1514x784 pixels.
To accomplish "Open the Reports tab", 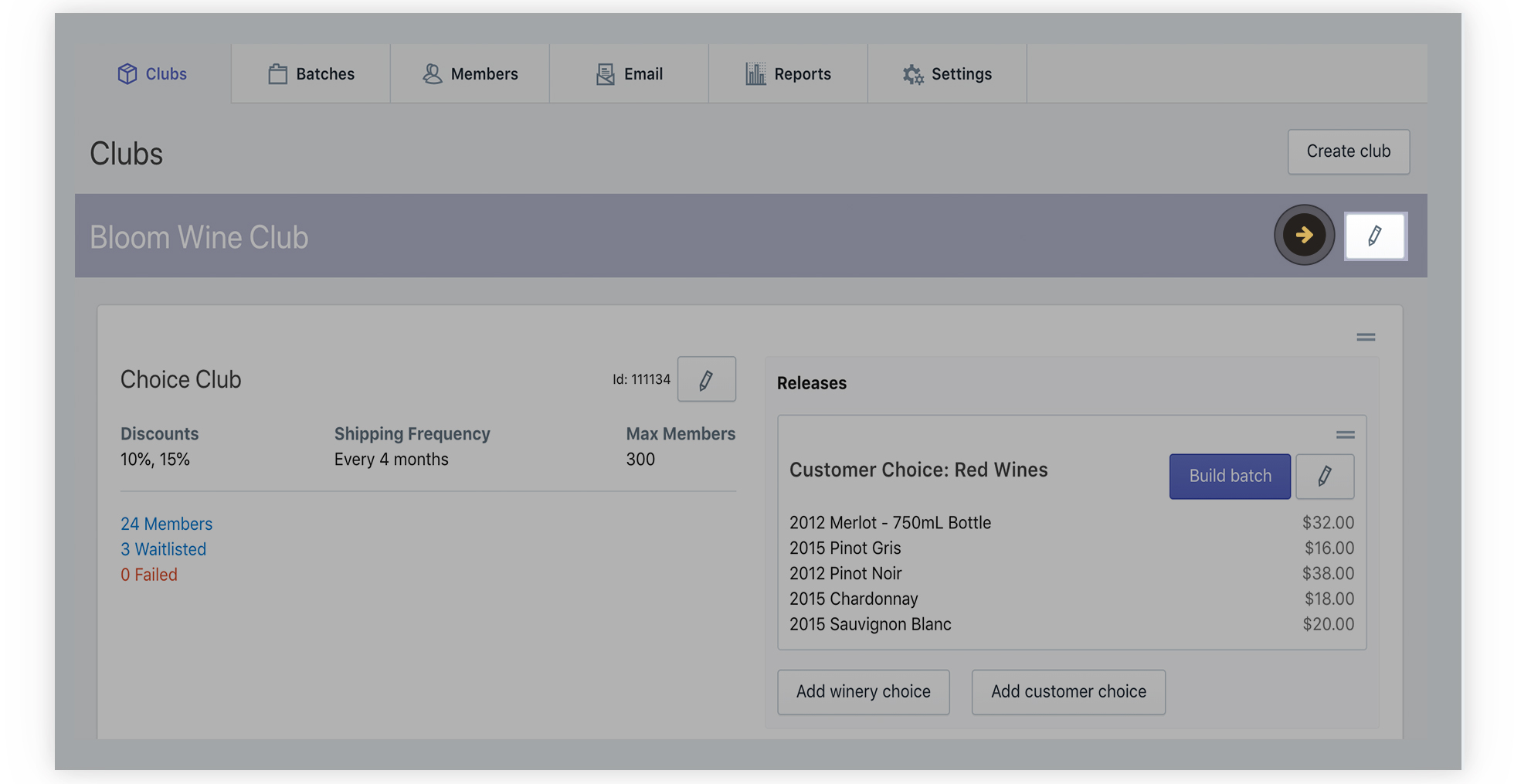I will [788, 74].
